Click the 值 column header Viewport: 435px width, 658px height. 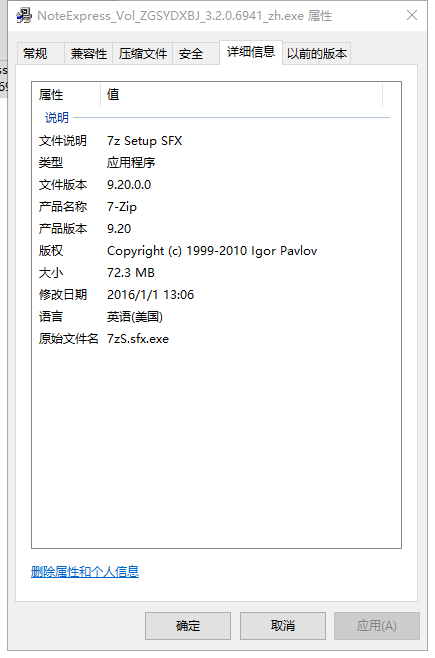pyautogui.click(x=242, y=94)
